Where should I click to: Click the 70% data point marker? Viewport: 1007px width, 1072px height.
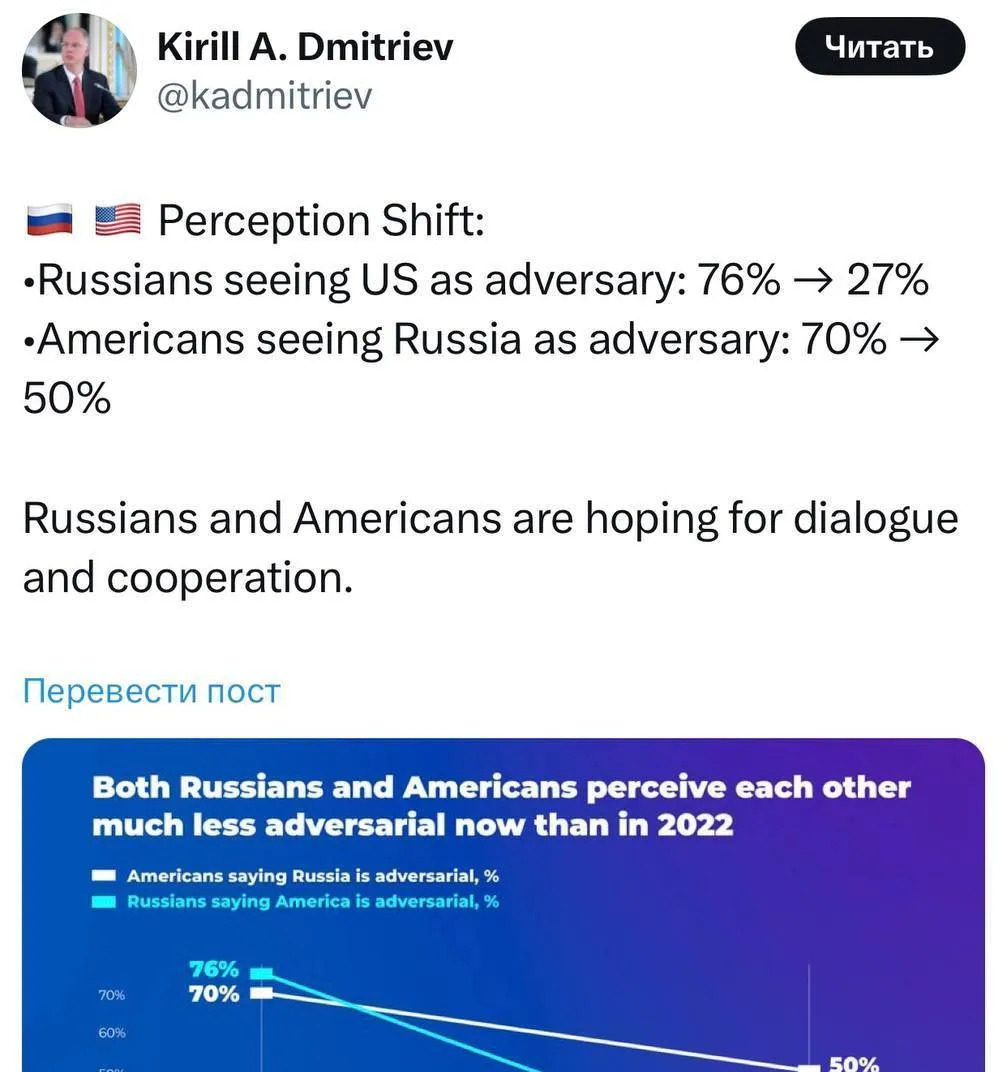(261, 993)
